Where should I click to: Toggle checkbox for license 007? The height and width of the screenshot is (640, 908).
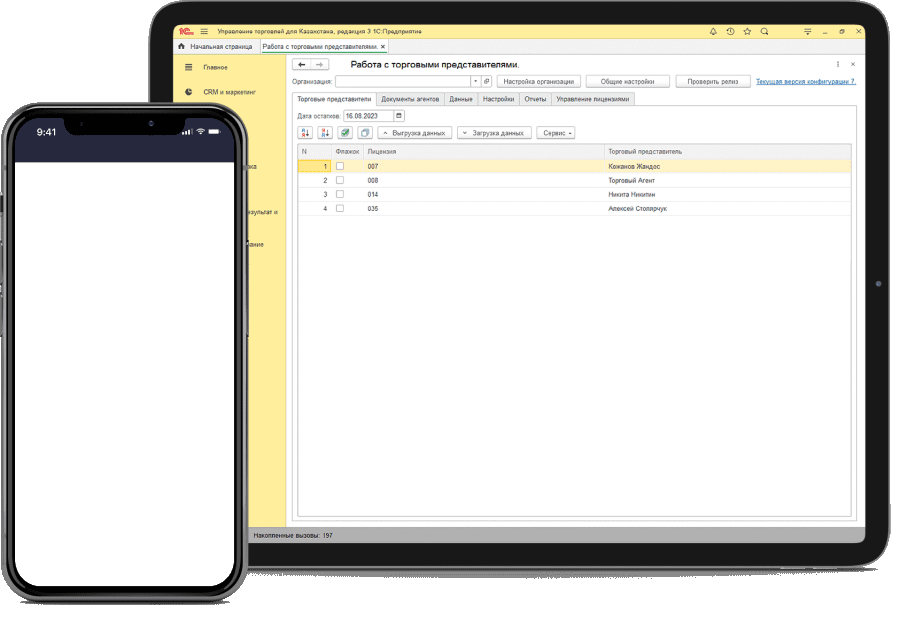tap(340, 166)
